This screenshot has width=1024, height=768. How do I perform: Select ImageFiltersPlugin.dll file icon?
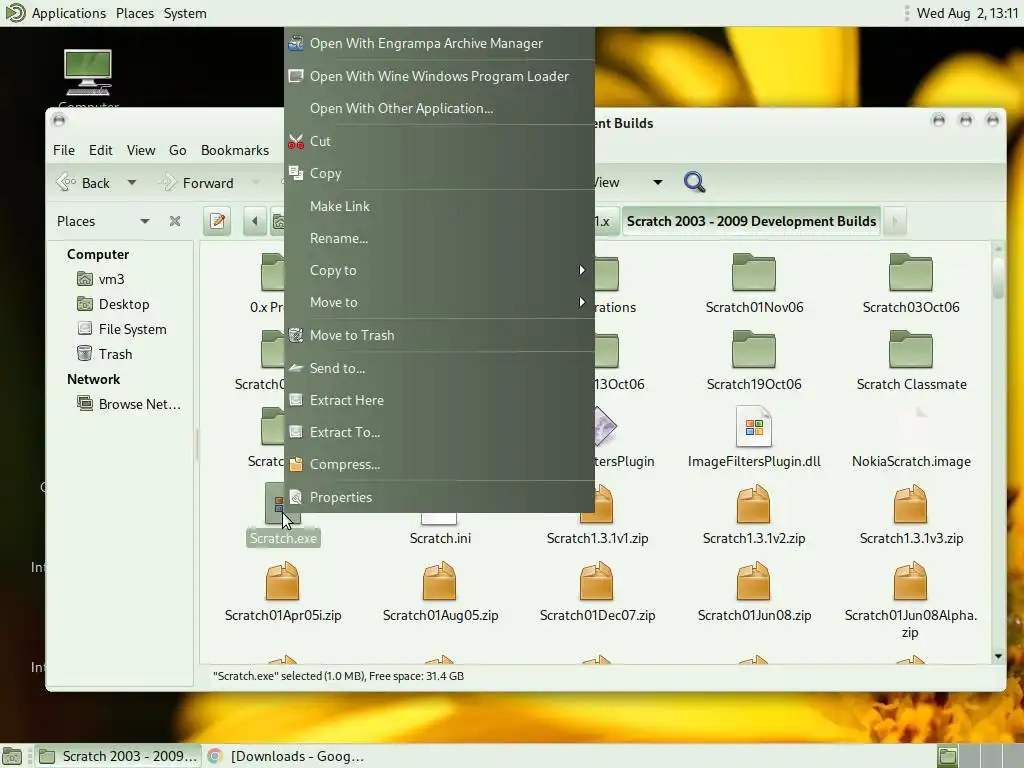point(754,426)
